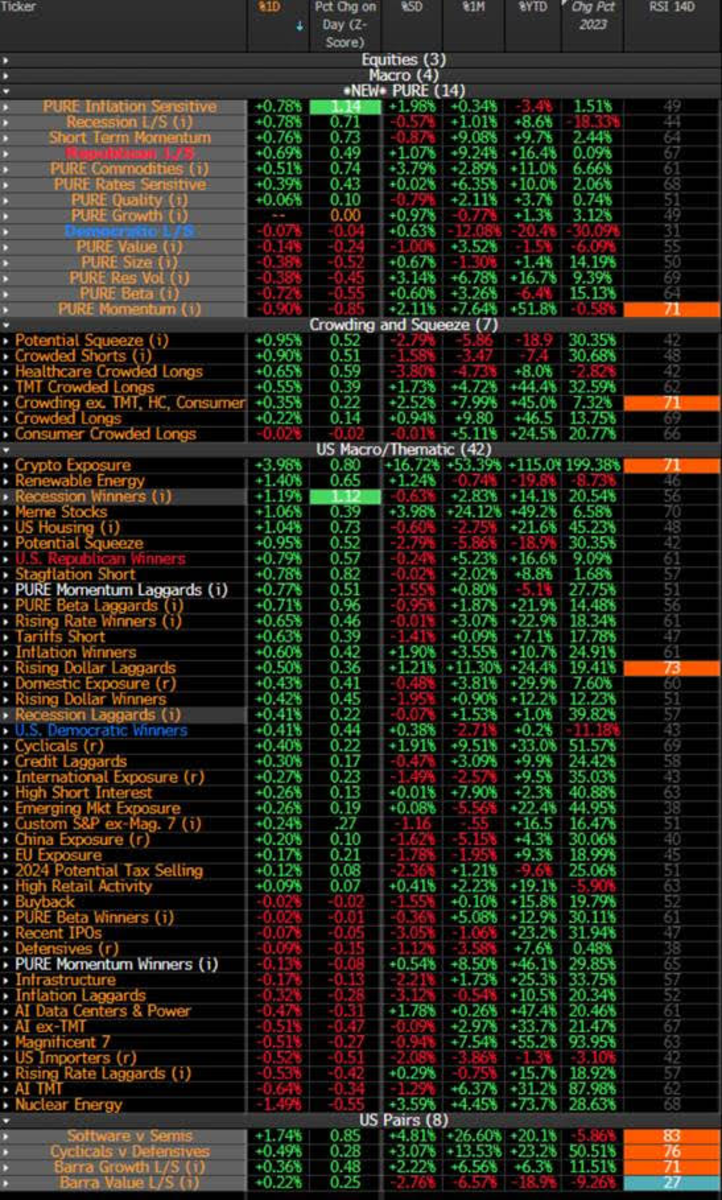Collapse the US Pairs (8) section
Image resolution: width=722 pixels, height=1200 pixels.
click(6, 1120)
